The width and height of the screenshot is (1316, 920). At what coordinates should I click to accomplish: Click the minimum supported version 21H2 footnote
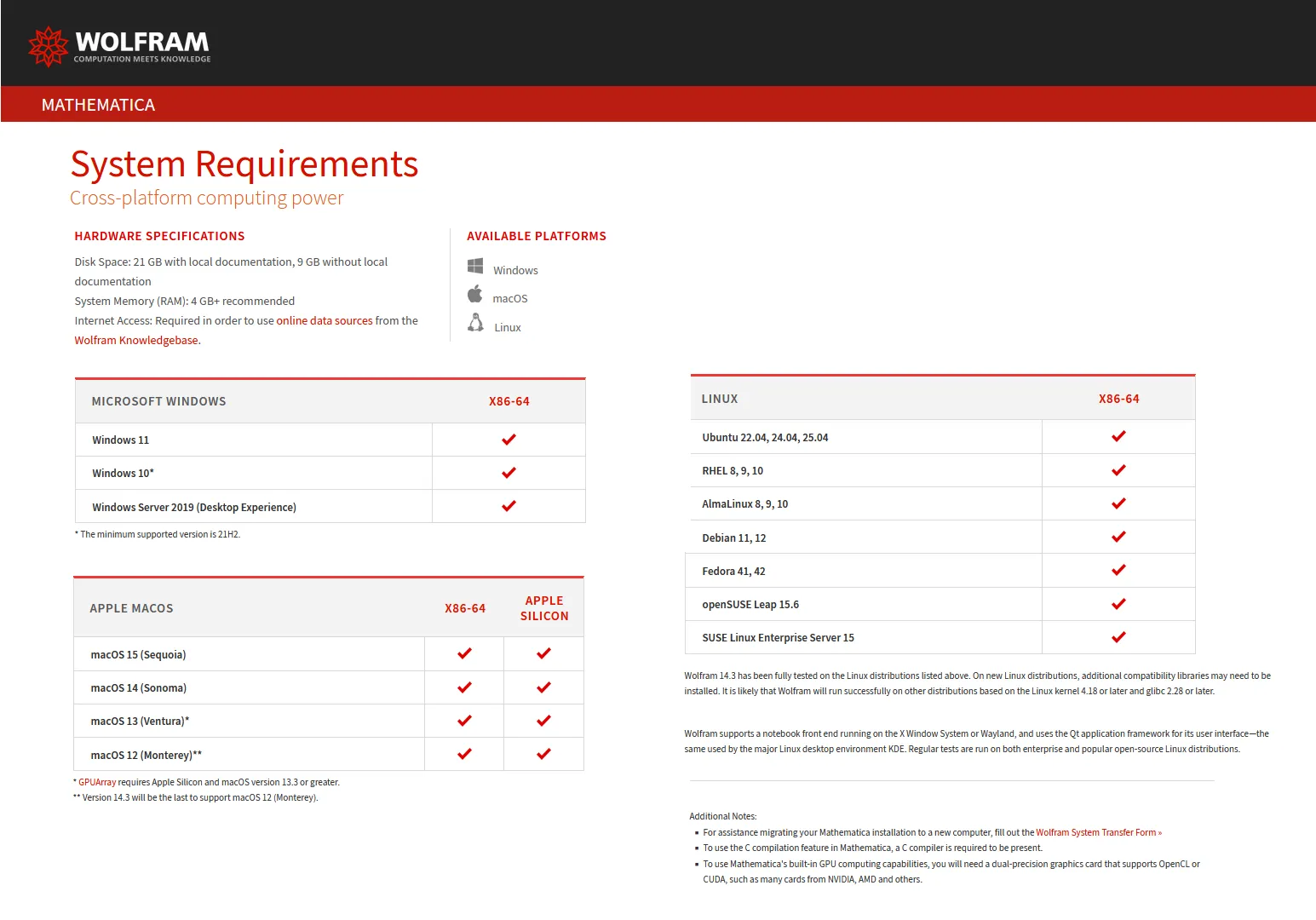click(x=158, y=534)
